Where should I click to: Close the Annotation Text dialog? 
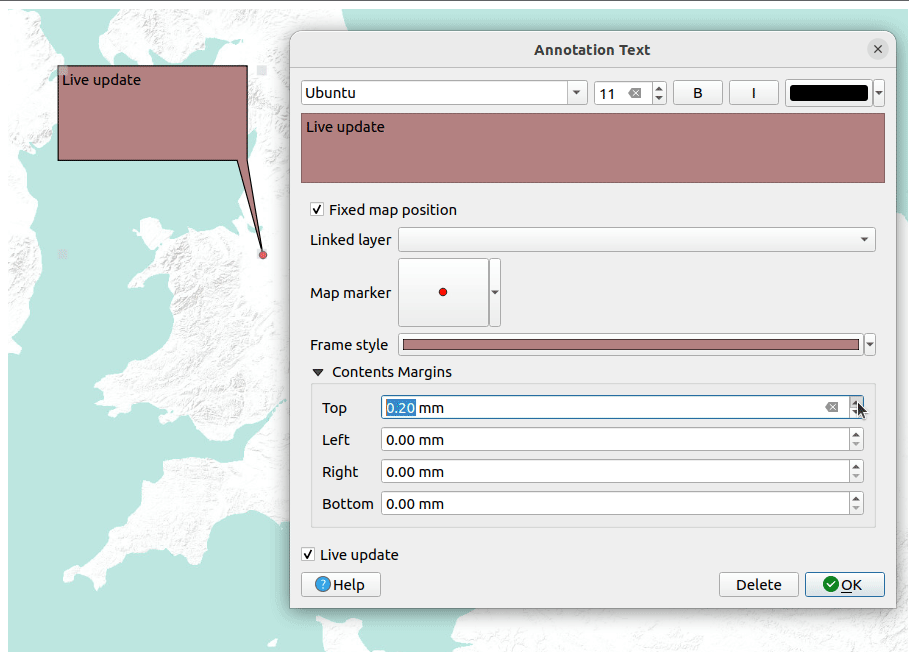click(877, 49)
